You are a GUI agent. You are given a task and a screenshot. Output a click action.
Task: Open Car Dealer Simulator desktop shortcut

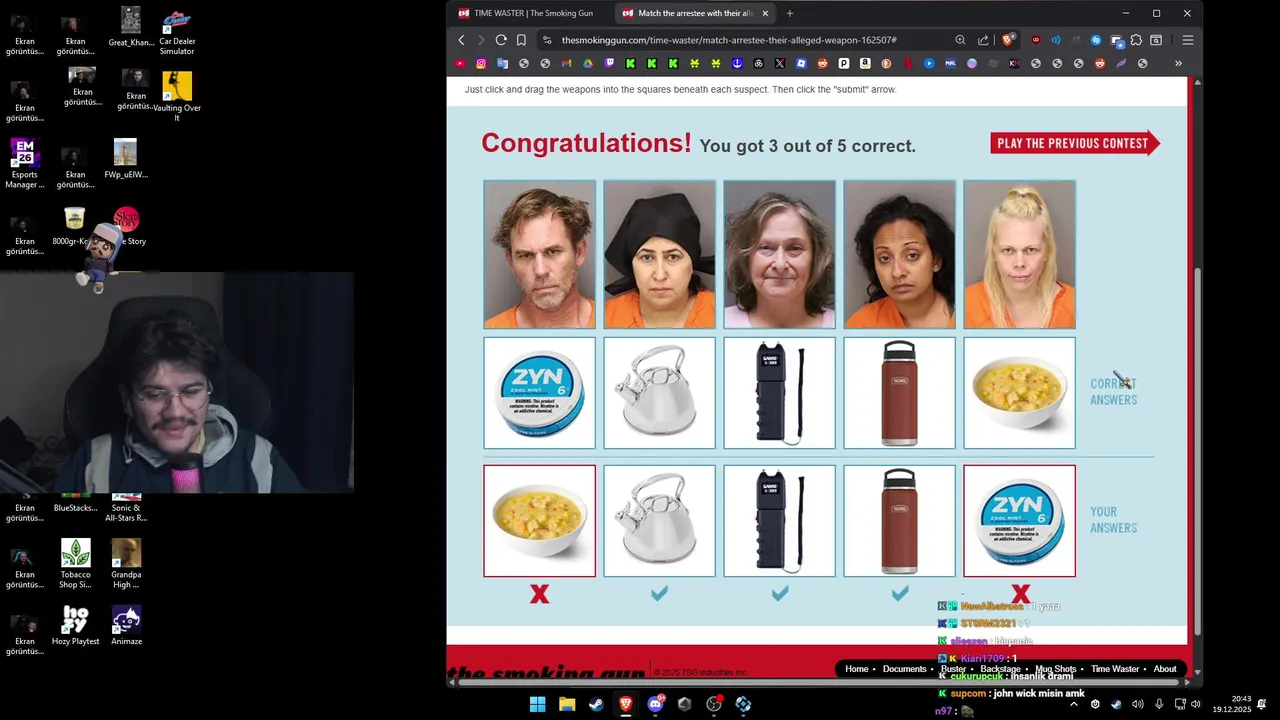tap(177, 31)
